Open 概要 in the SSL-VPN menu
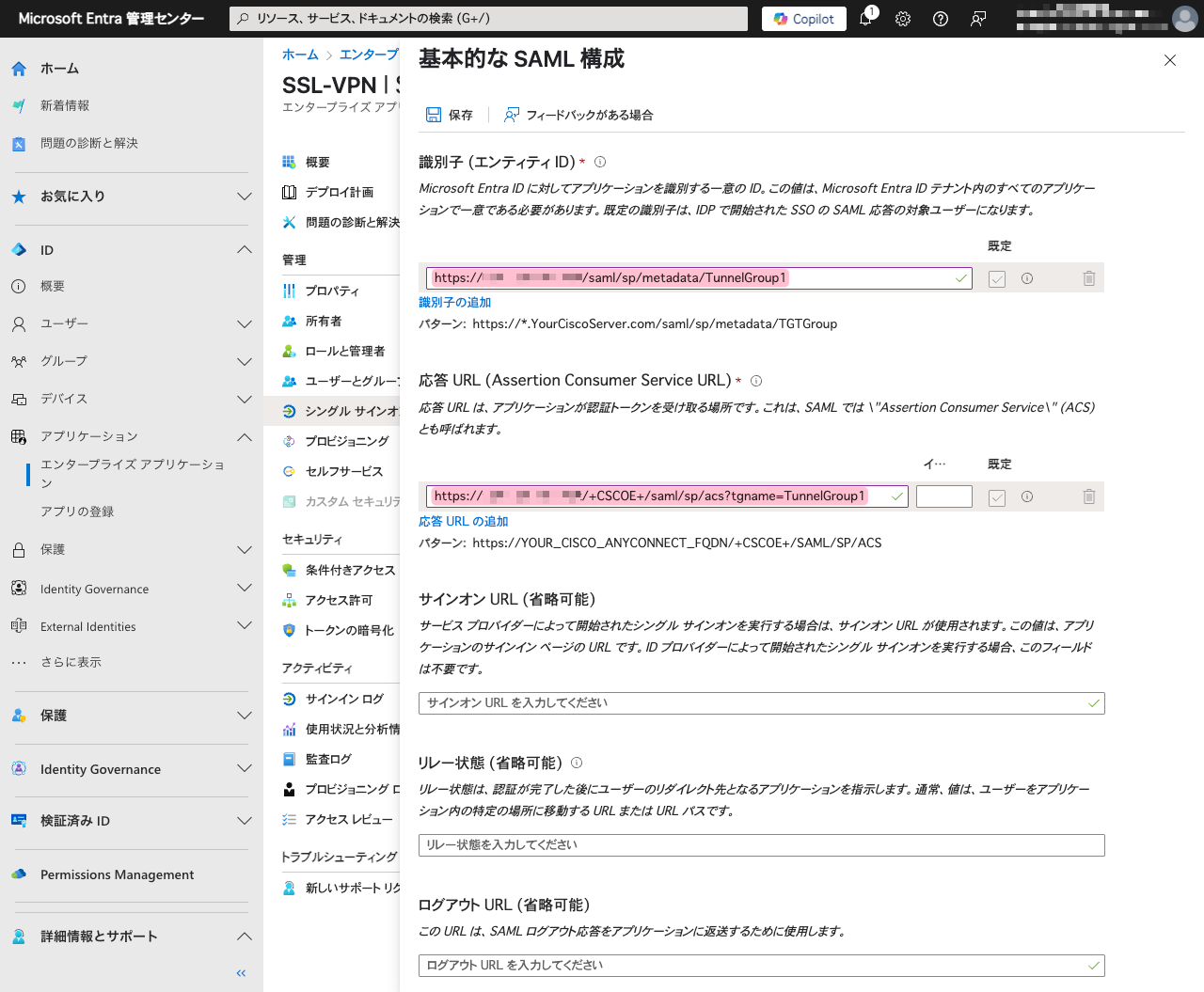This screenshot has height=992, width=1204. (x=317, y=162)
